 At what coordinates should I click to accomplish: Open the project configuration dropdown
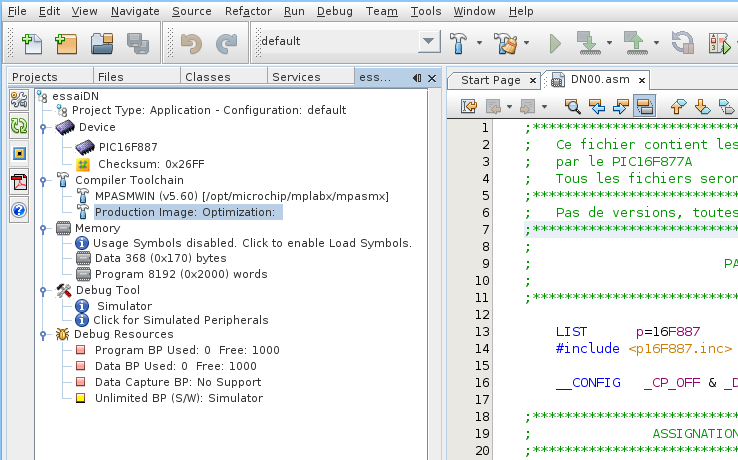(x=428, y=42)
